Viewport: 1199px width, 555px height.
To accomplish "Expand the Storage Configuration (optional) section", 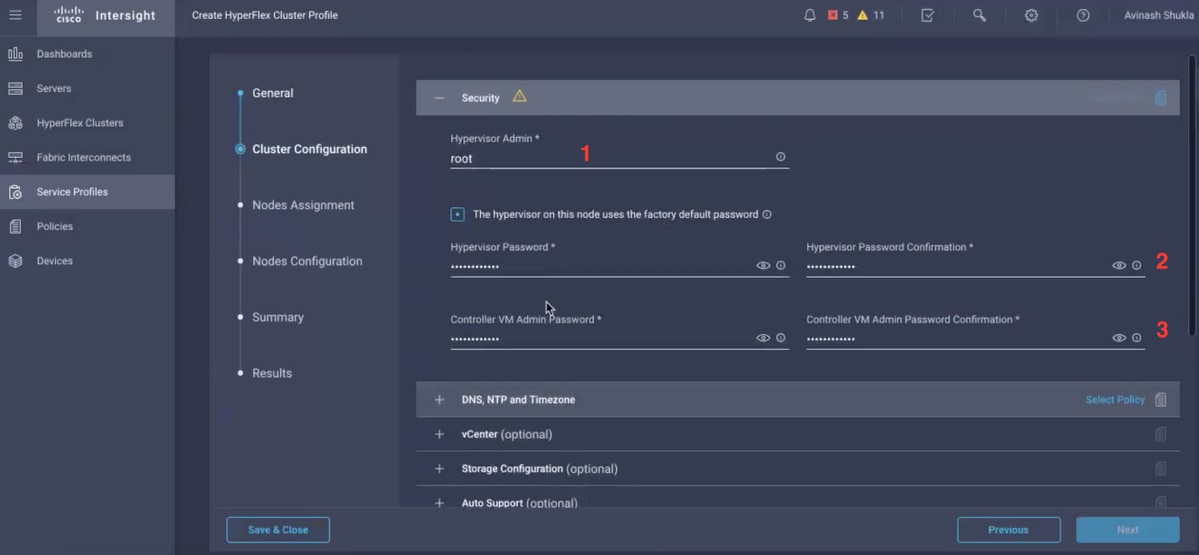I will coord(439,469).
